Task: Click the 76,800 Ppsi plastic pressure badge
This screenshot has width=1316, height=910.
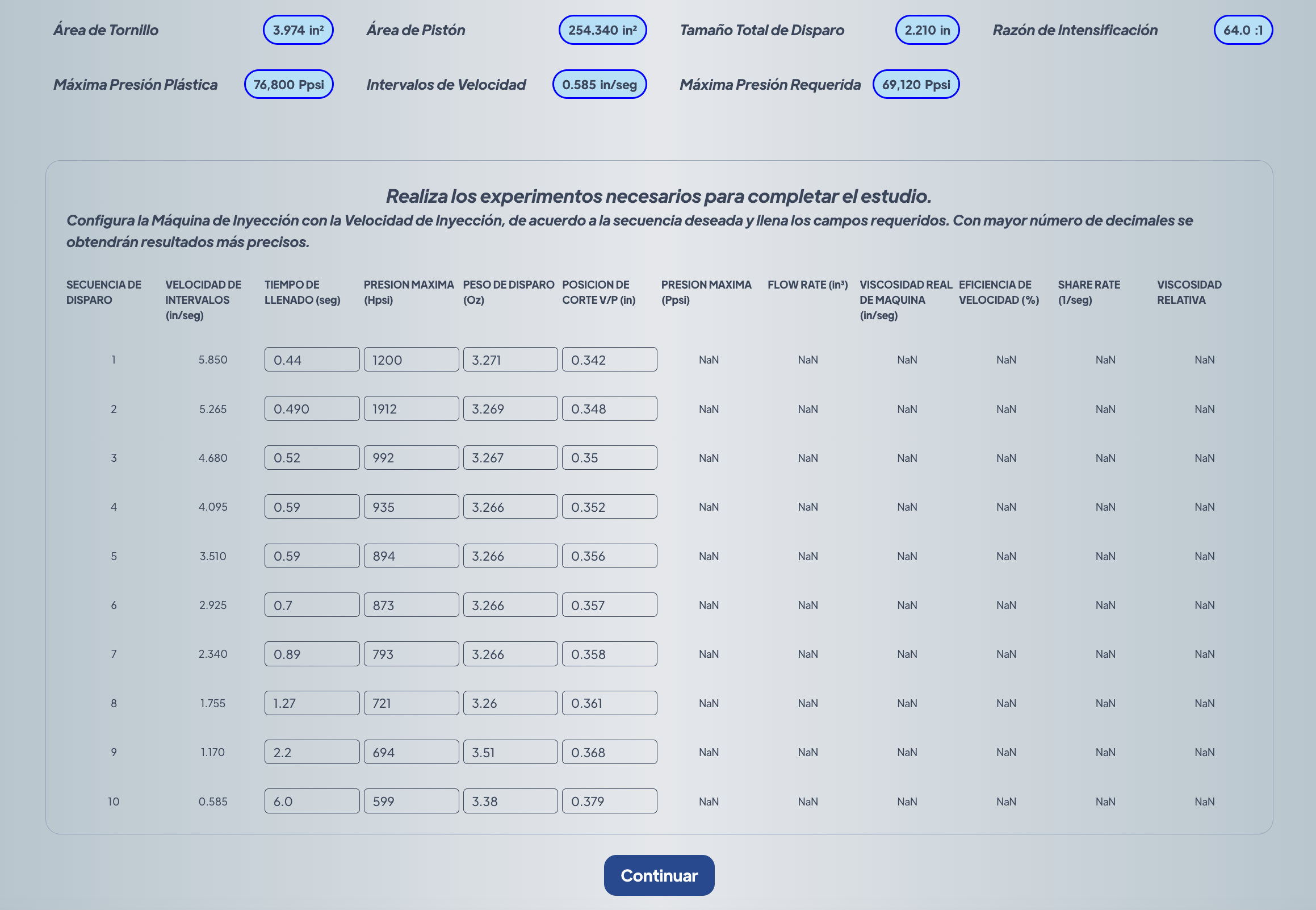Action: 288,85
